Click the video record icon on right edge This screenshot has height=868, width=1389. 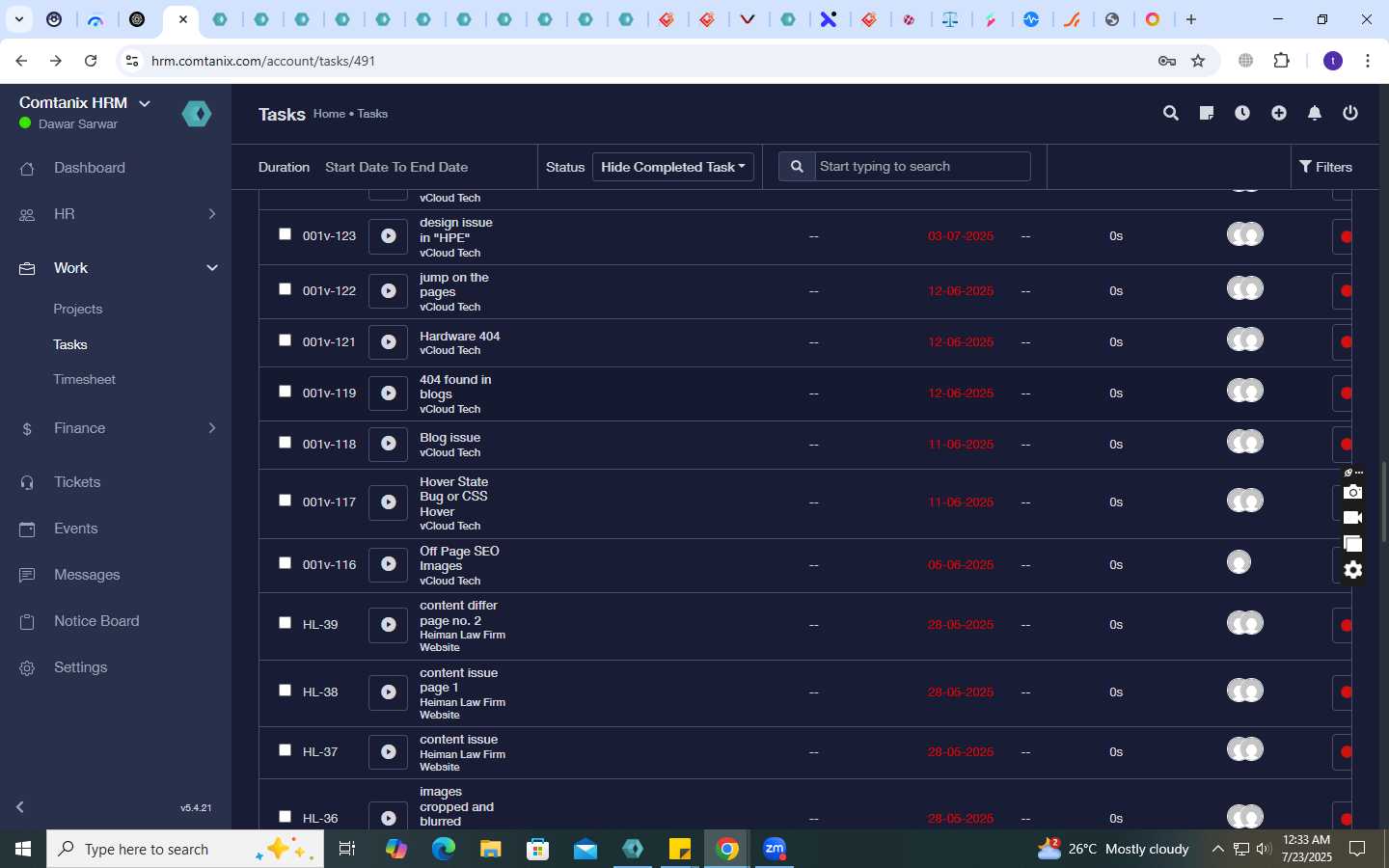click(1353, 518)
